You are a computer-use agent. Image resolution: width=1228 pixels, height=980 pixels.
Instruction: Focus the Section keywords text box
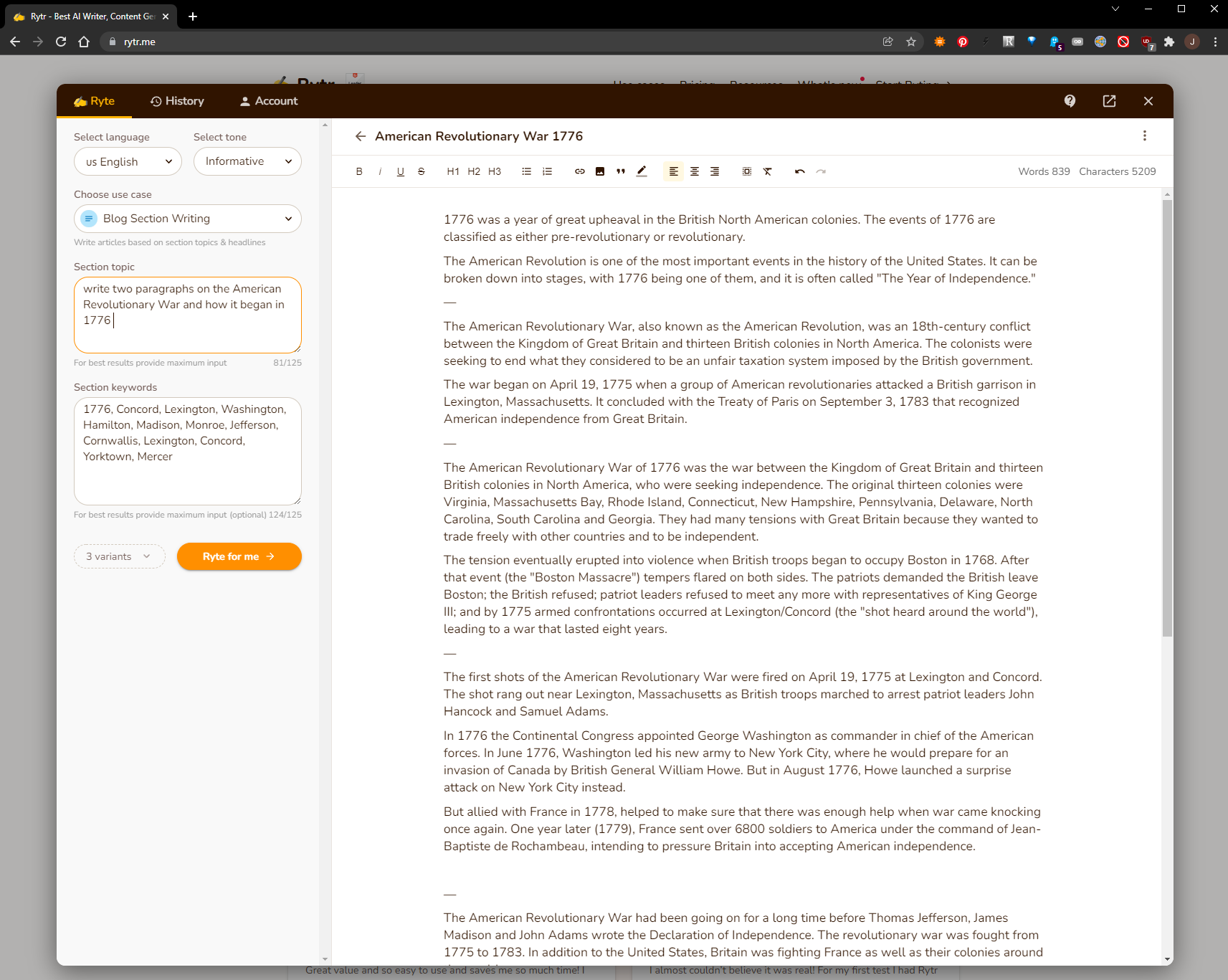(188, 451)
